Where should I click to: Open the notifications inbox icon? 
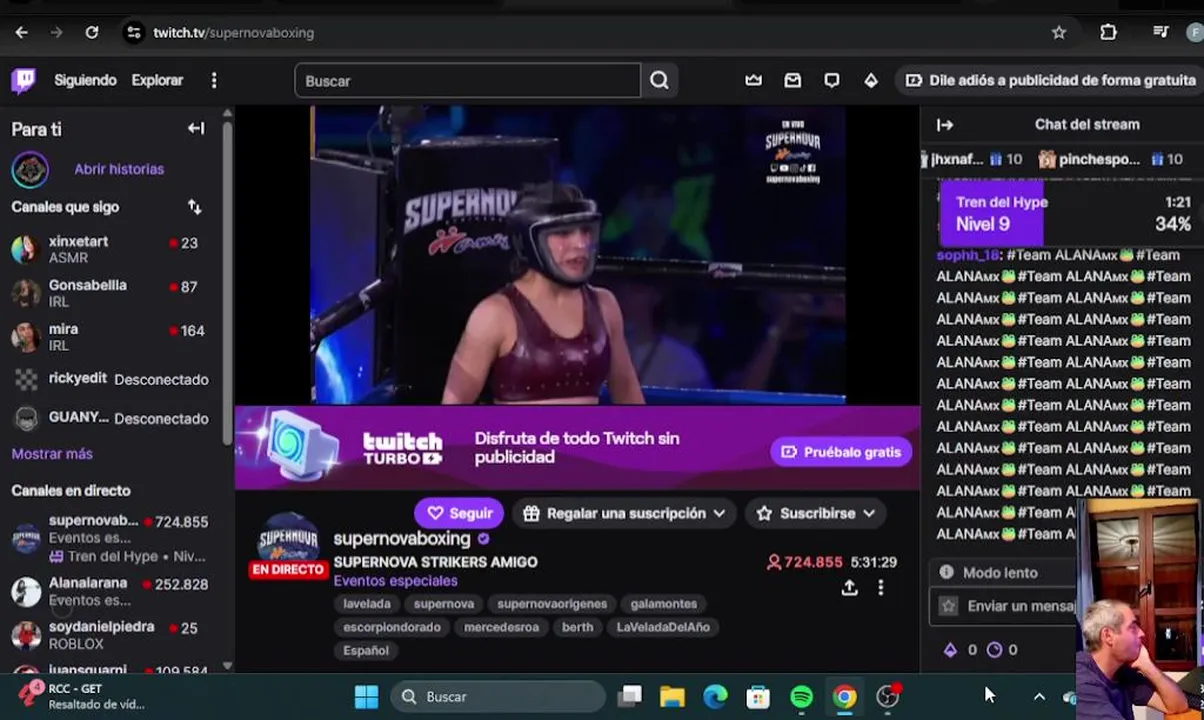point(793,80)
